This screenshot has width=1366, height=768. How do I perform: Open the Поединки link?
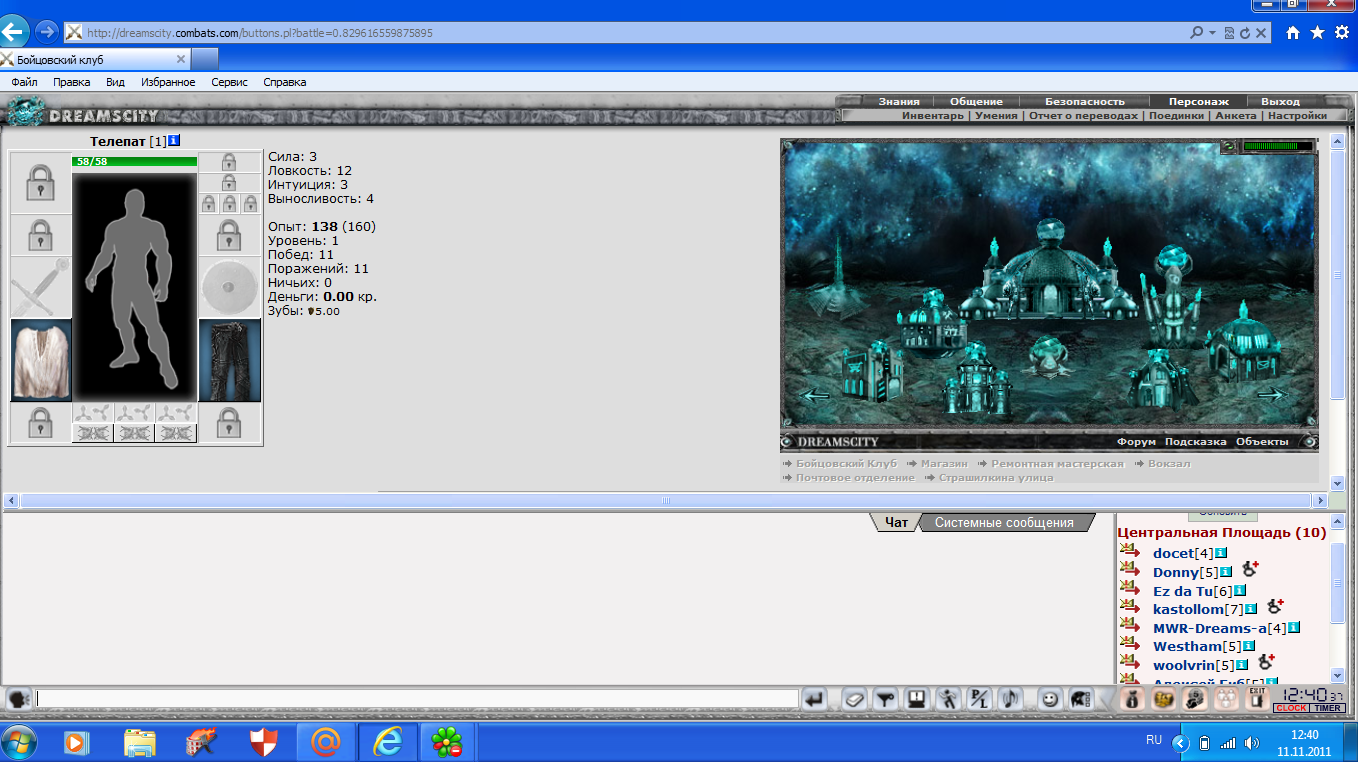[x=1176, y=115]
